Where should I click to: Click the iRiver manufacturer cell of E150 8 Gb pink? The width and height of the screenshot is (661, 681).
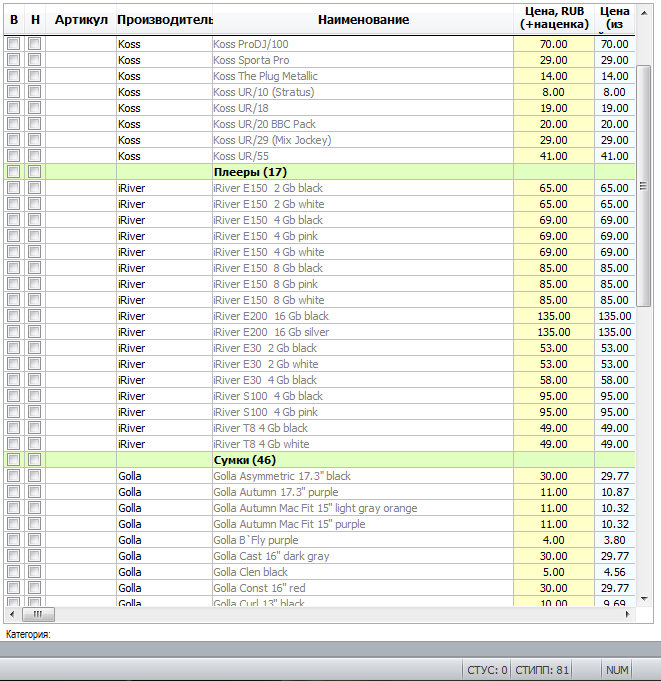[164, 284]
